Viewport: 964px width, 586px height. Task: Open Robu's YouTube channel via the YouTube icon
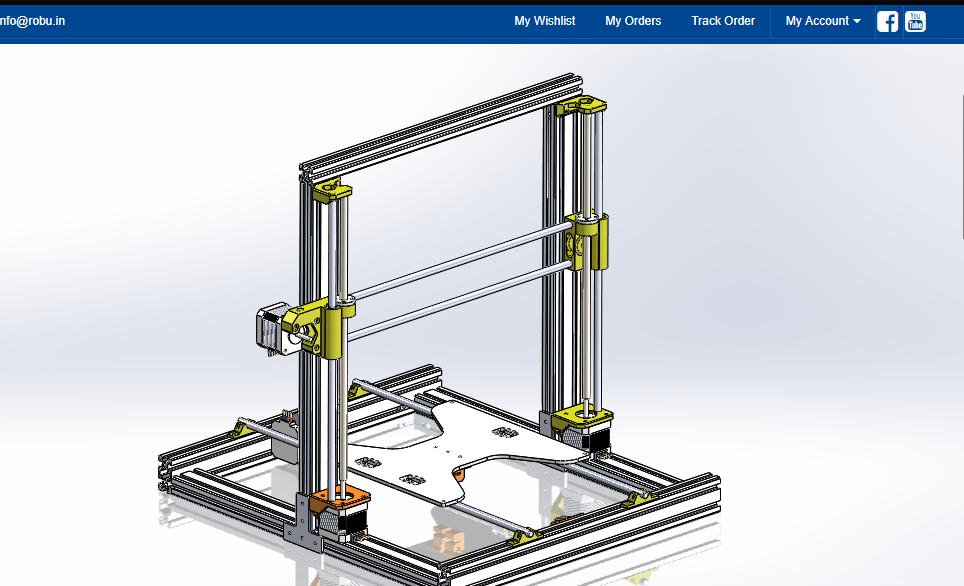pos(915,21)
